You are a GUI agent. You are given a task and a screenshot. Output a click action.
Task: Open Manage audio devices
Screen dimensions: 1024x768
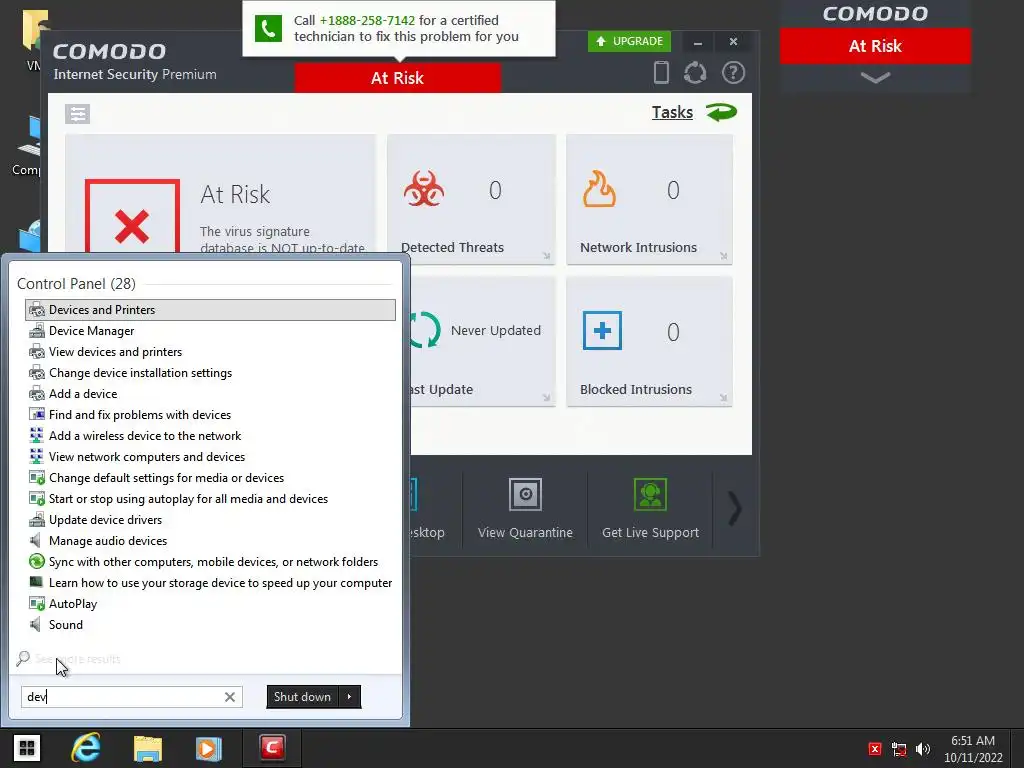click(x=210, y=541)
